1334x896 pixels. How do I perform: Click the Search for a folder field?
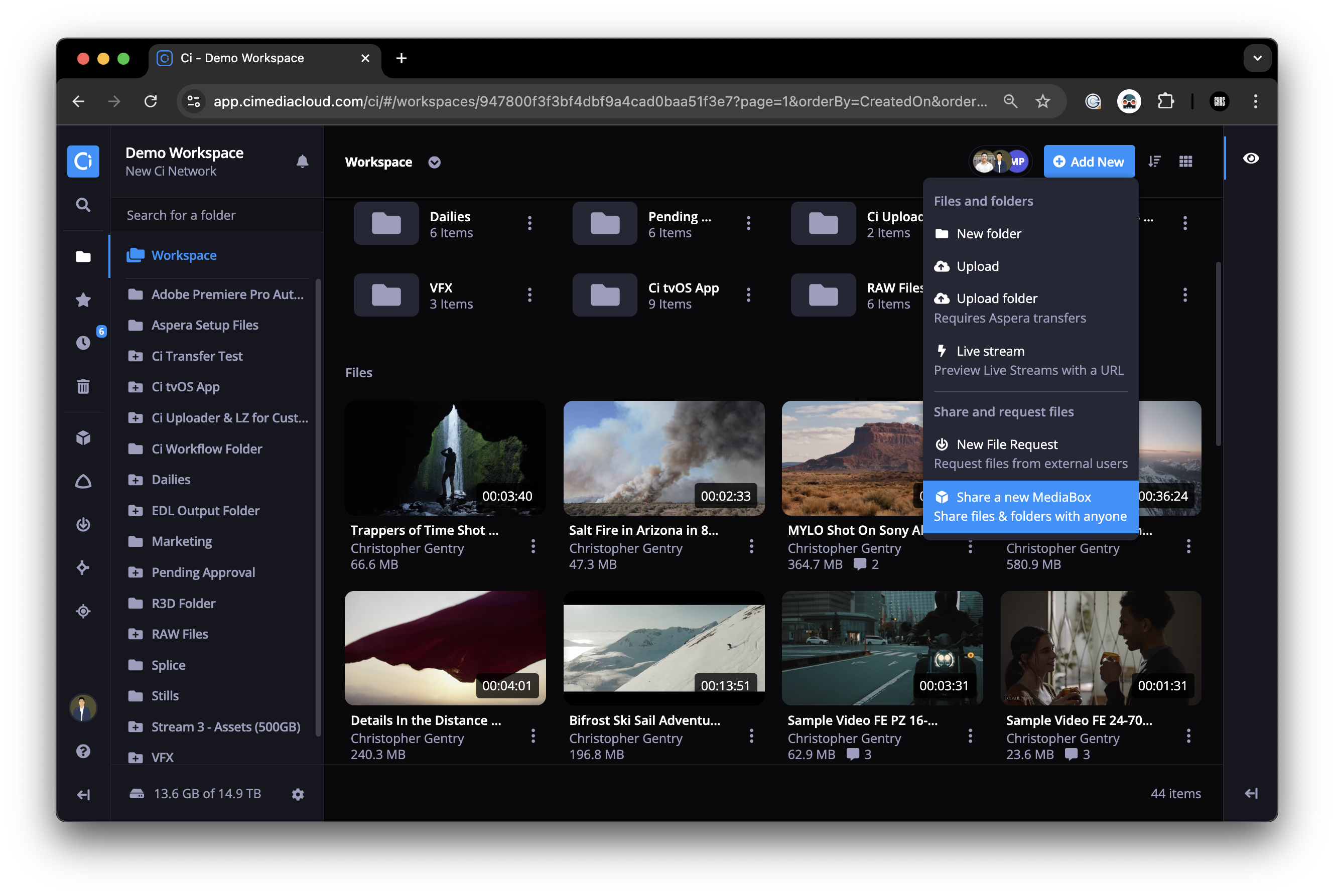tap(217, 215)
